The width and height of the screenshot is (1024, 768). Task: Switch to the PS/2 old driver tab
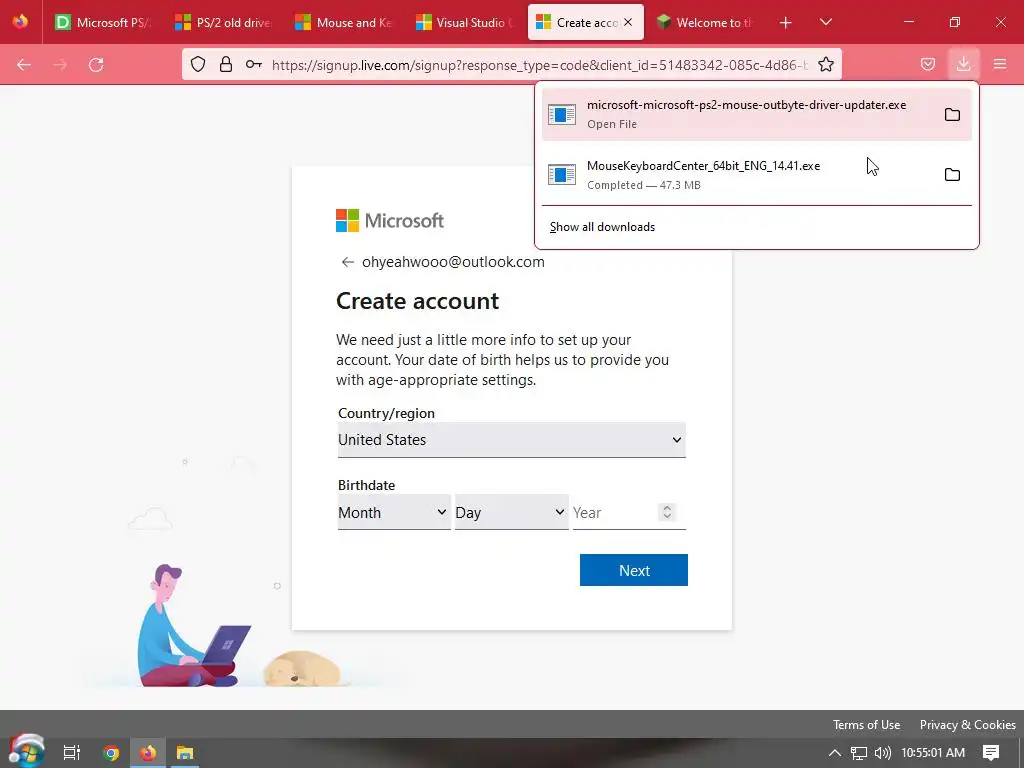[223, 22]
